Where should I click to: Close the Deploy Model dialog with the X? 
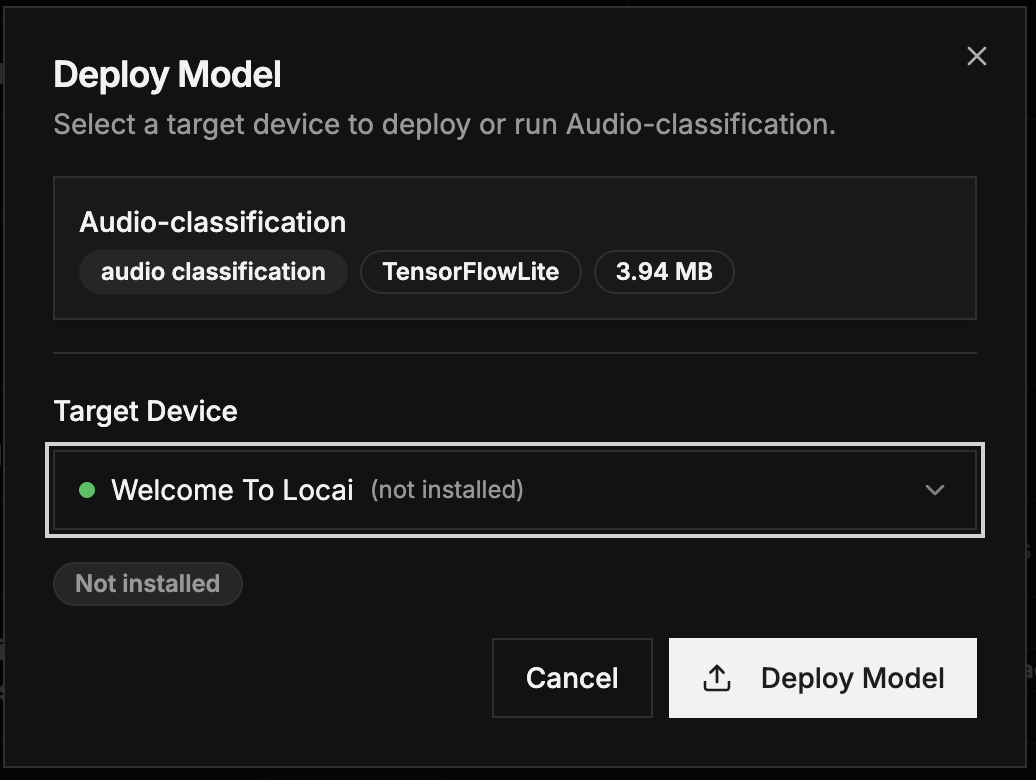(977, 56)
